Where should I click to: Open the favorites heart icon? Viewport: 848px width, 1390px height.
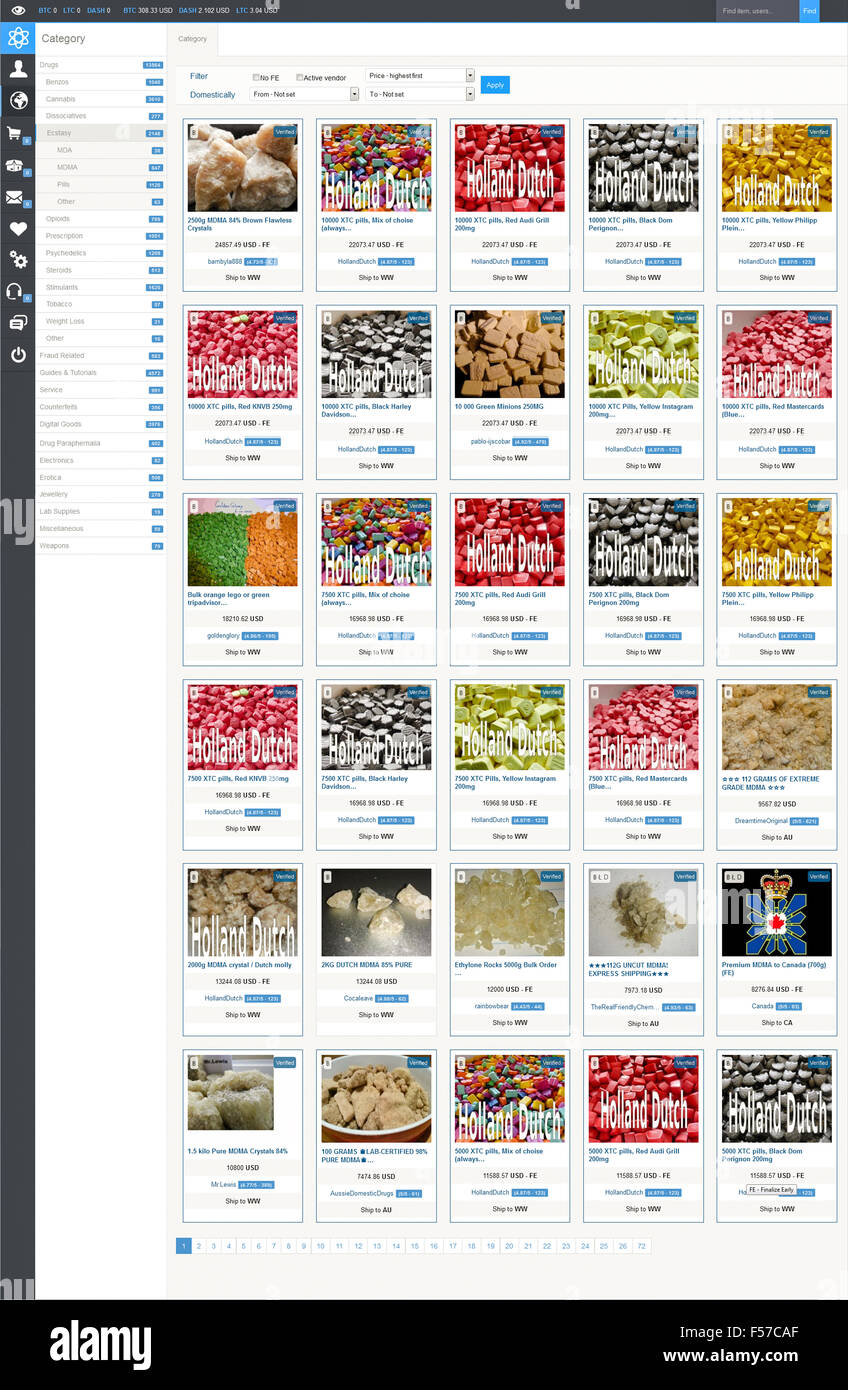click(x=17, y=229)
